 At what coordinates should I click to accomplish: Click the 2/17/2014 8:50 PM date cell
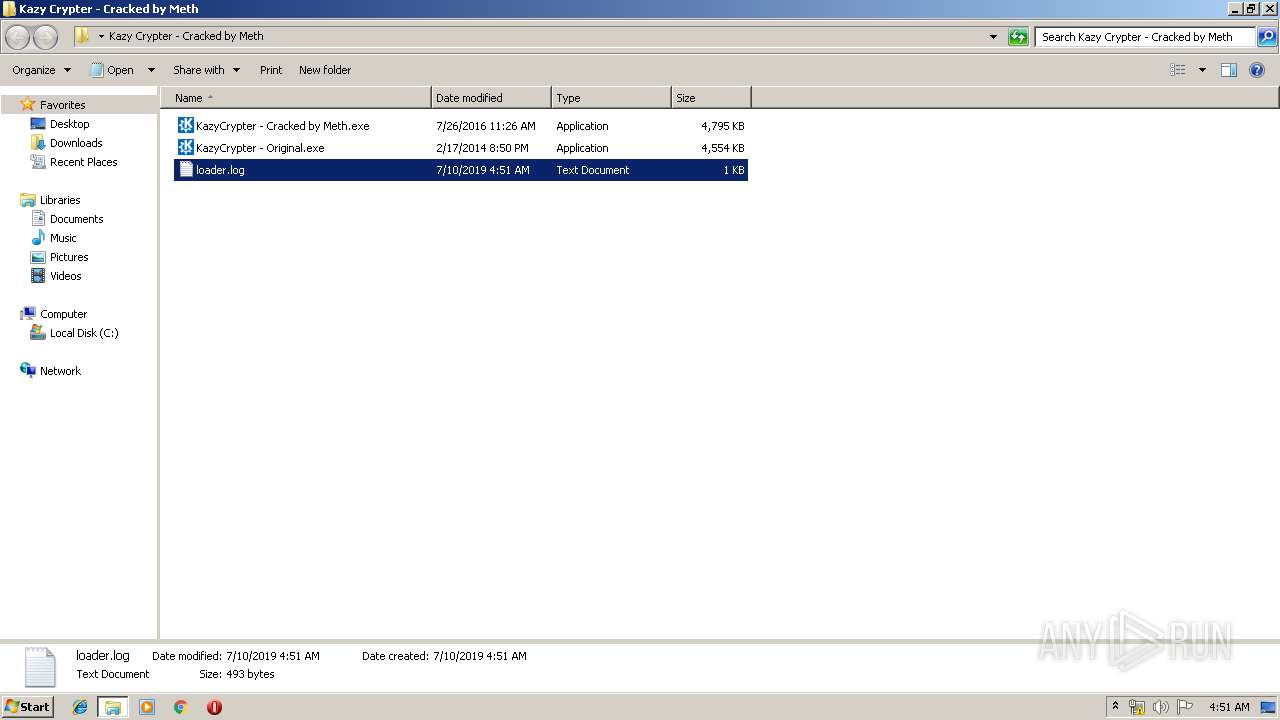click(x=482, y=148)
